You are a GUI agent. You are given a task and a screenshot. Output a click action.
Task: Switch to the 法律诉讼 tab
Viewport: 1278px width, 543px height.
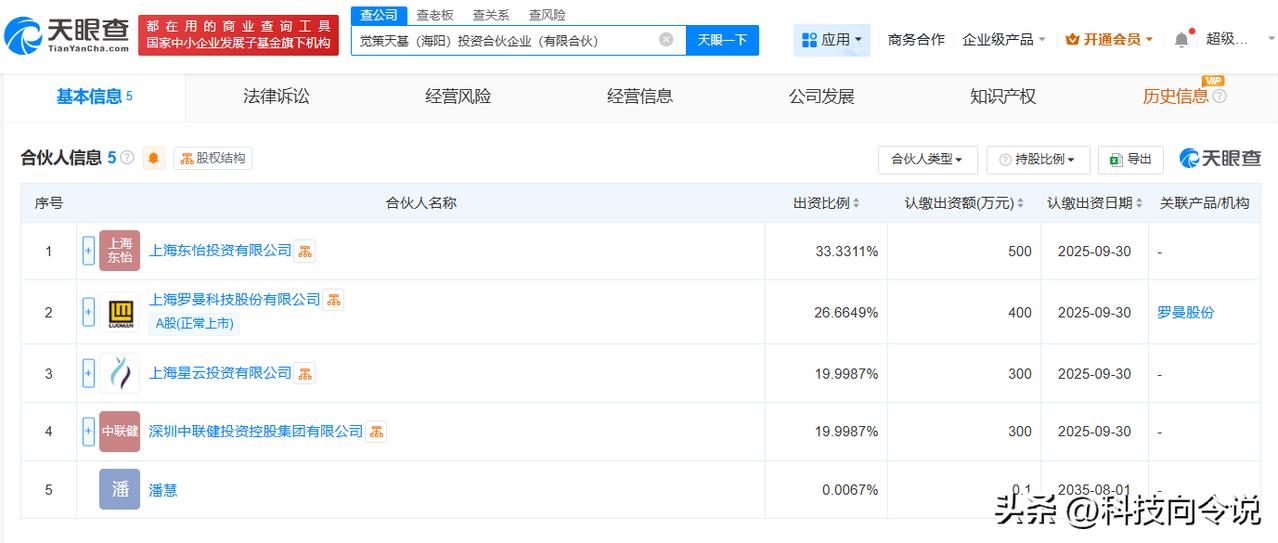click(276, 97)
